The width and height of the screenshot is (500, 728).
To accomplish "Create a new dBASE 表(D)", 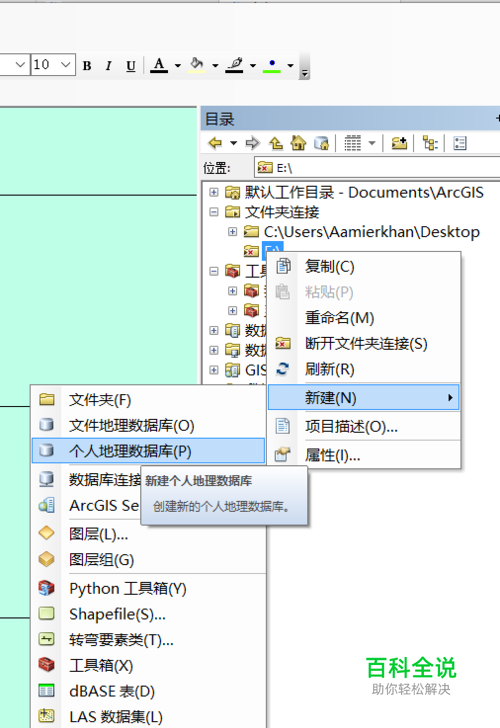I will [x=149, y=691].
